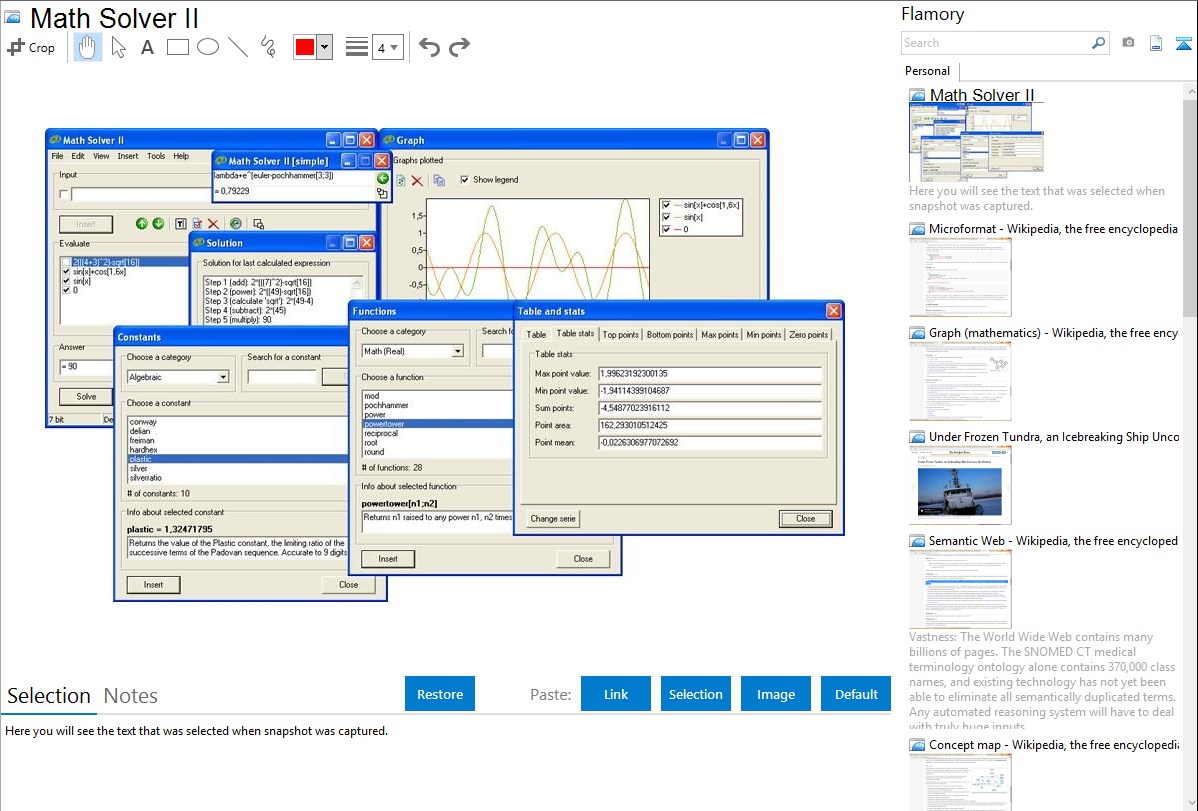1198x811 pixels.
Task: Pick the ellipse shape tool
Action: (x=208, y=47)
